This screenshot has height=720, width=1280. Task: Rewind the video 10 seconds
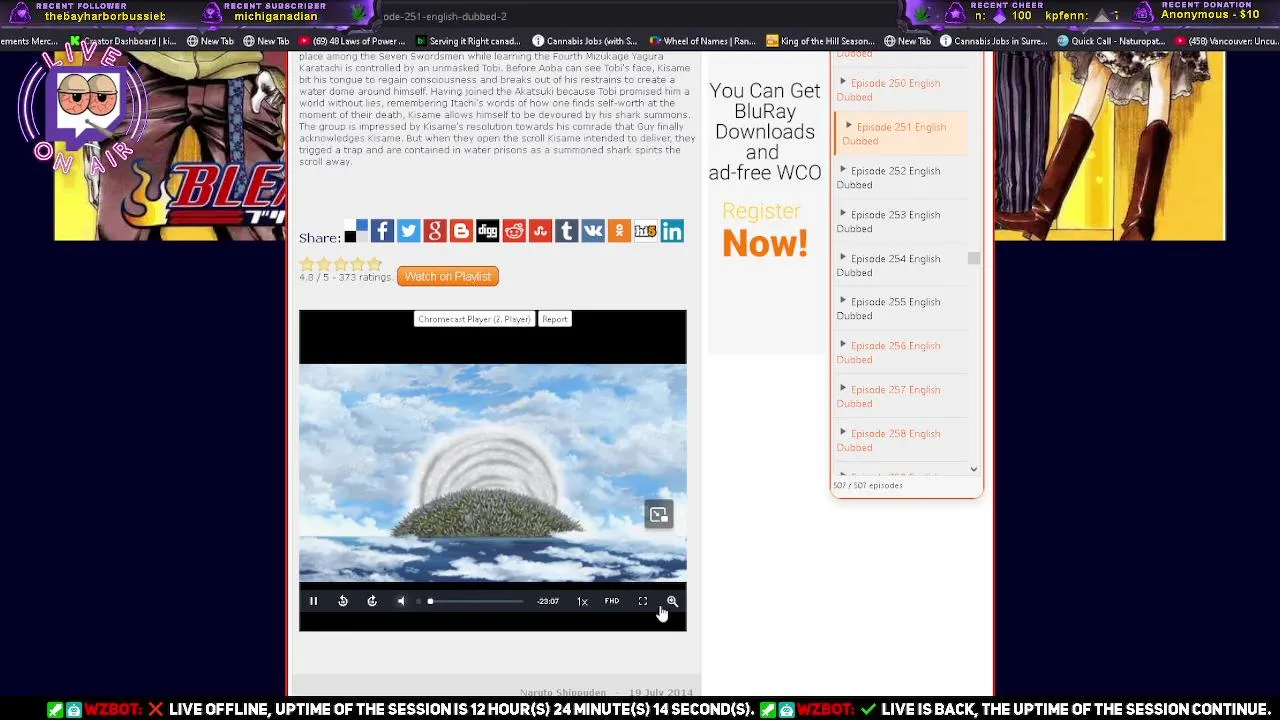343,601
